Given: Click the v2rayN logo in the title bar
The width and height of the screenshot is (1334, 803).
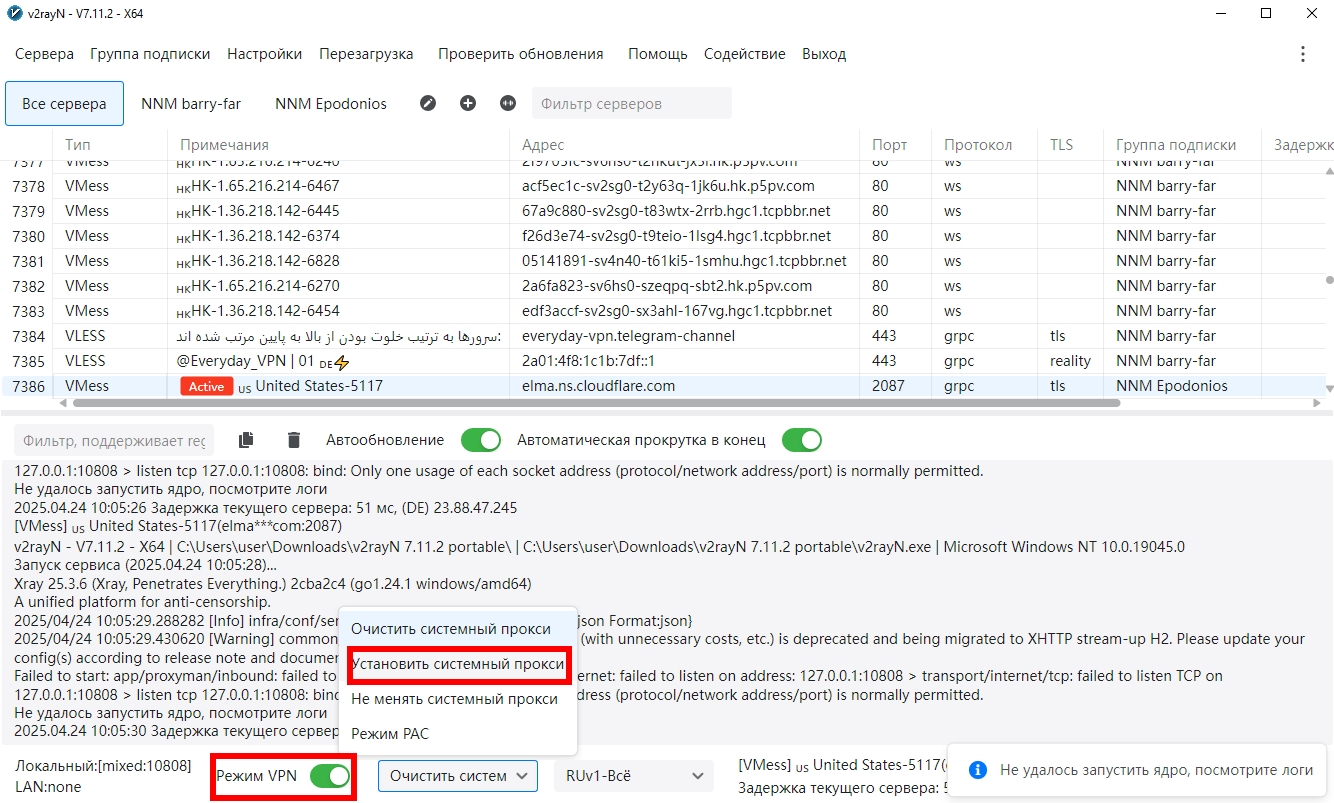Looking at the screenshot, I should (x=14, y=13).
